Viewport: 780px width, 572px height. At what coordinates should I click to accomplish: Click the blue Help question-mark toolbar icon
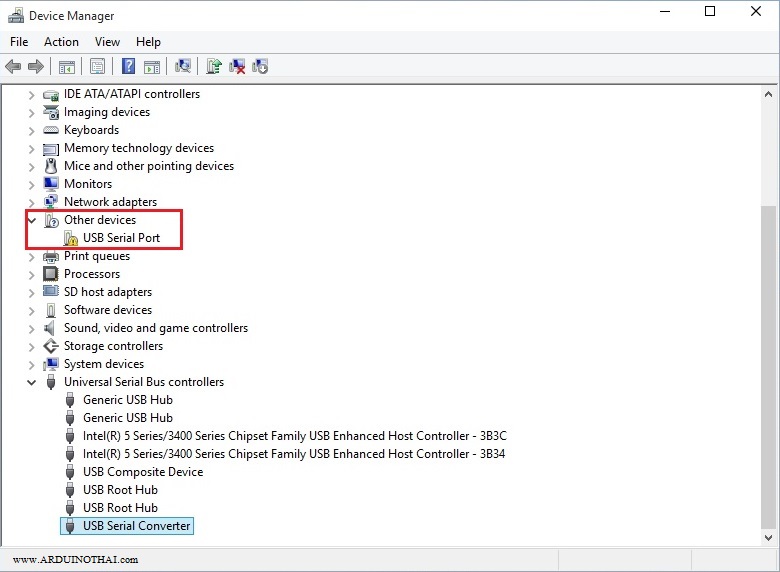128,66
